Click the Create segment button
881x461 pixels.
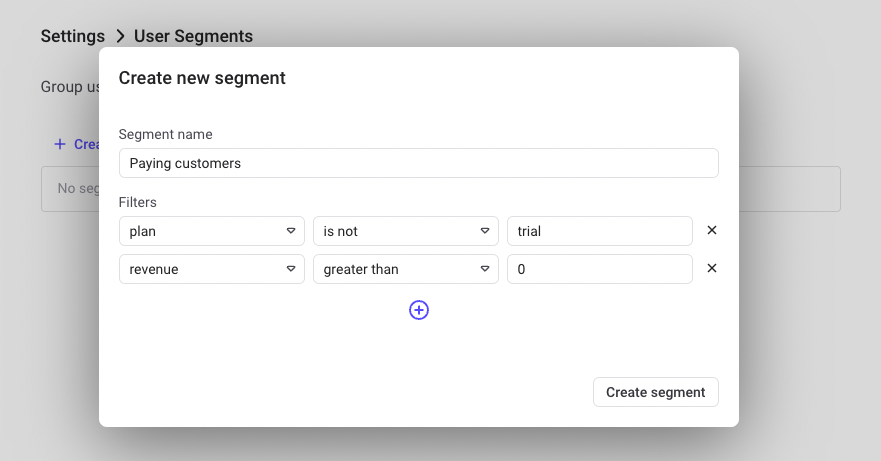pyautogui.click(x=656, y=392)
